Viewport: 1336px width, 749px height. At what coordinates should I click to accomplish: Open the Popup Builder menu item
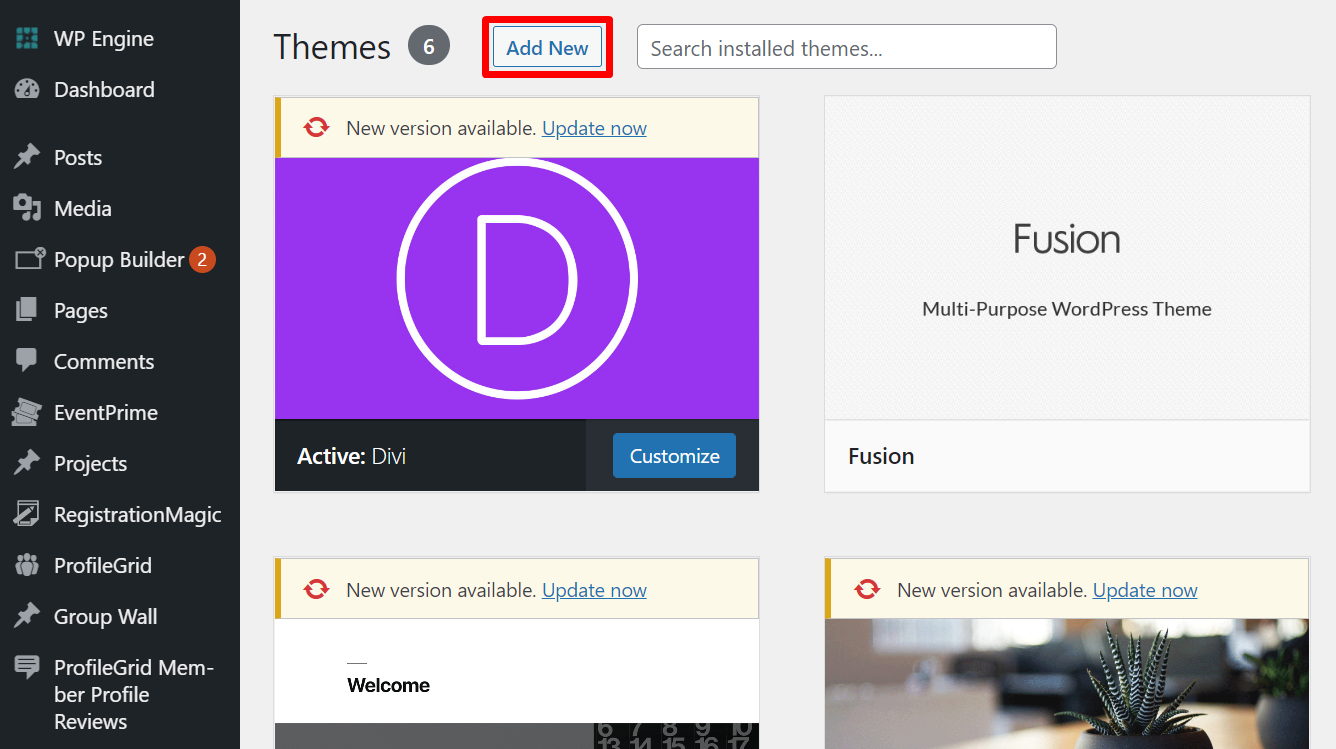120,259
